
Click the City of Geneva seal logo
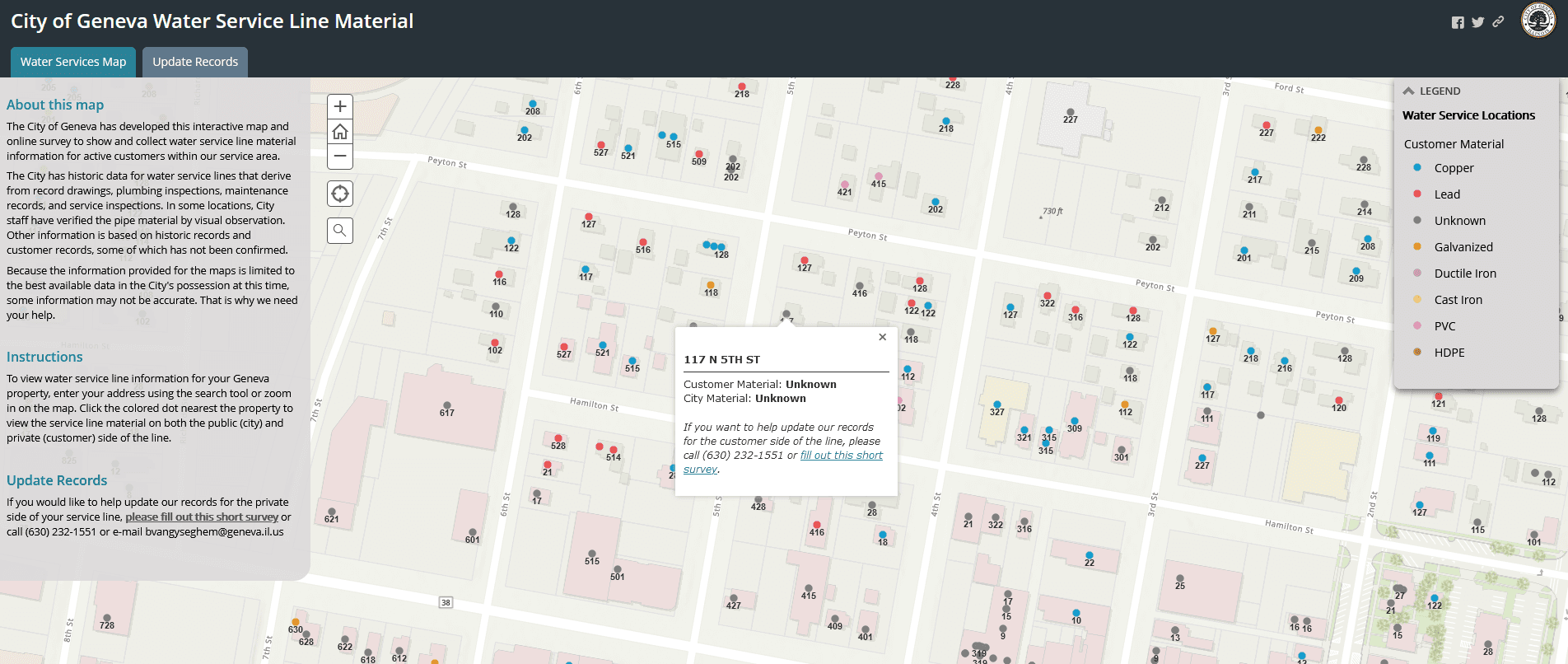click(x=1538, y=20)
